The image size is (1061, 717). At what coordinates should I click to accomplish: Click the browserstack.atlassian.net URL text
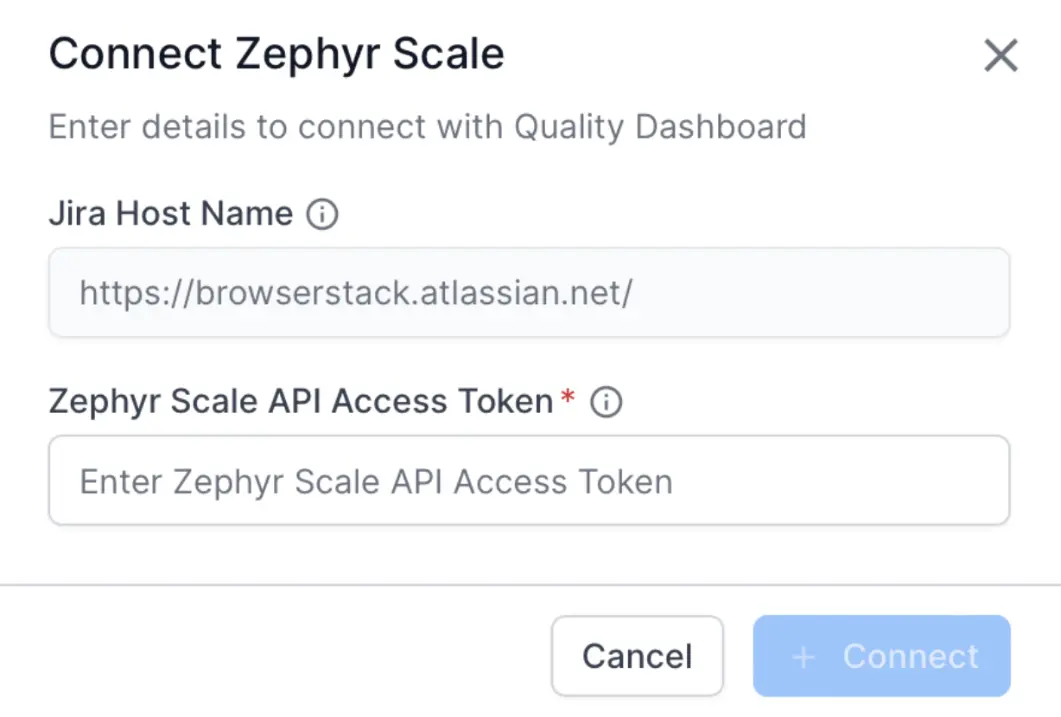click(355, 293)
